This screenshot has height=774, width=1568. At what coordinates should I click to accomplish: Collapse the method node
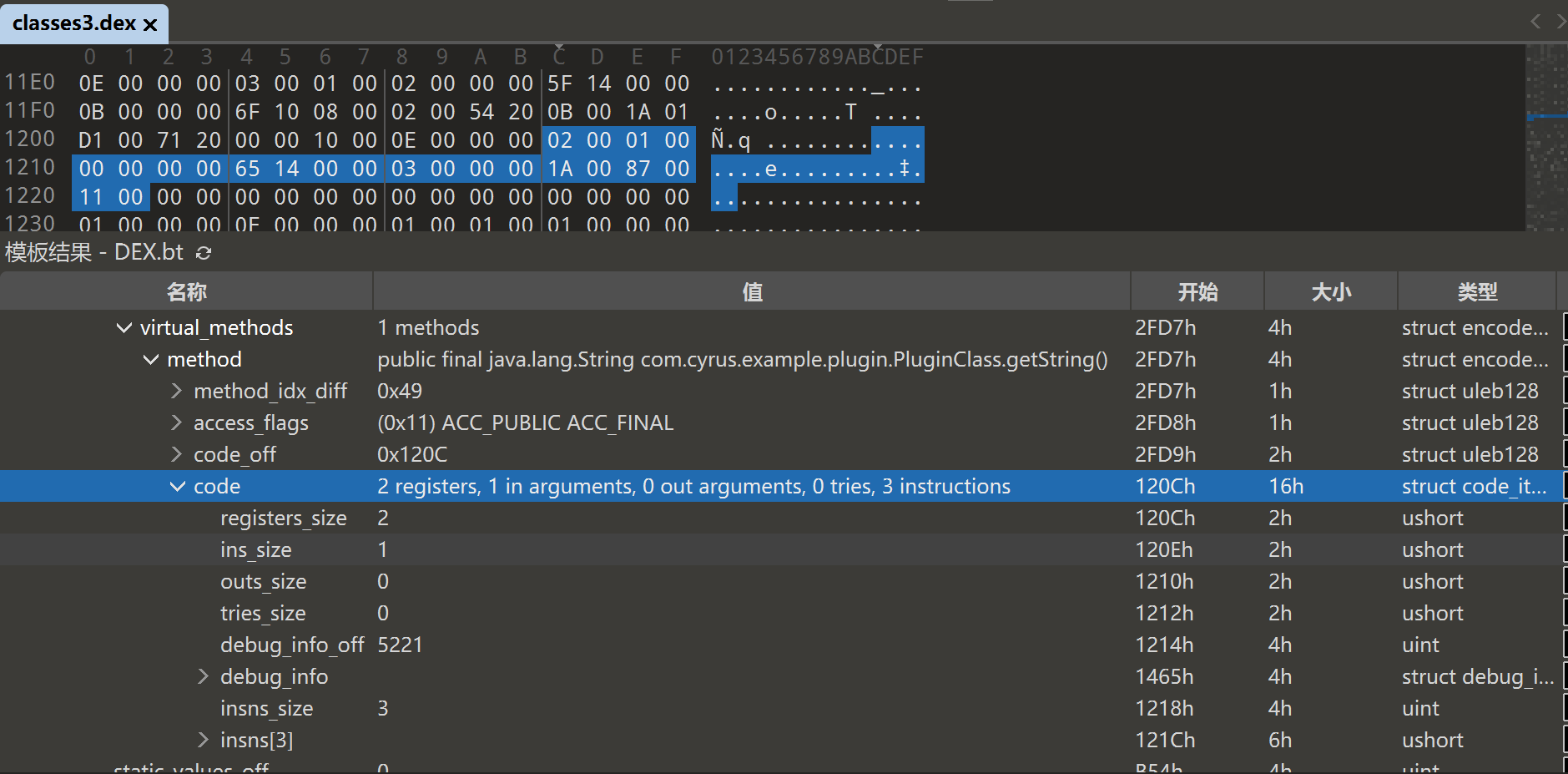tap(150, 360)
